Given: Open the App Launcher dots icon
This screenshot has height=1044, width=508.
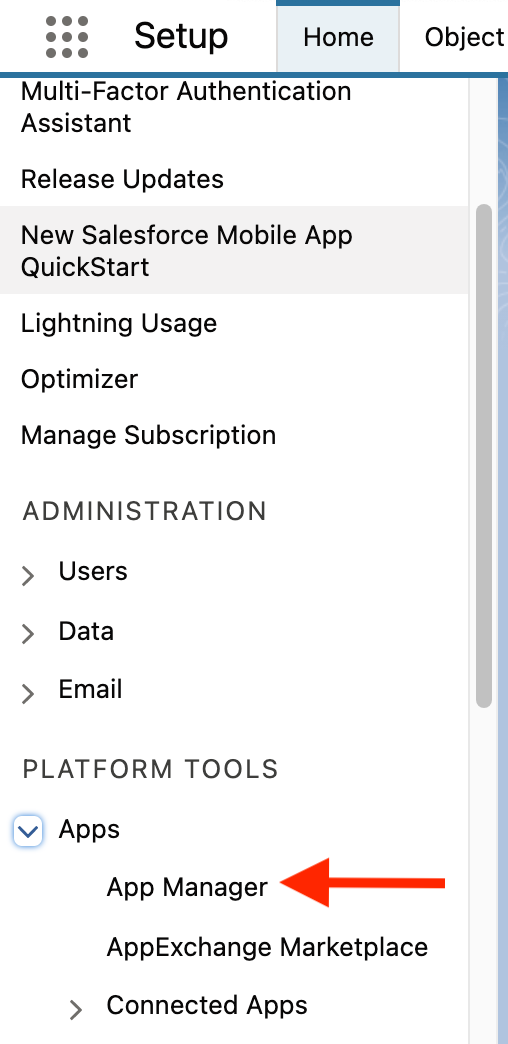Looking at the screenshot, I should pyautogui.click(x=67, y=37).
